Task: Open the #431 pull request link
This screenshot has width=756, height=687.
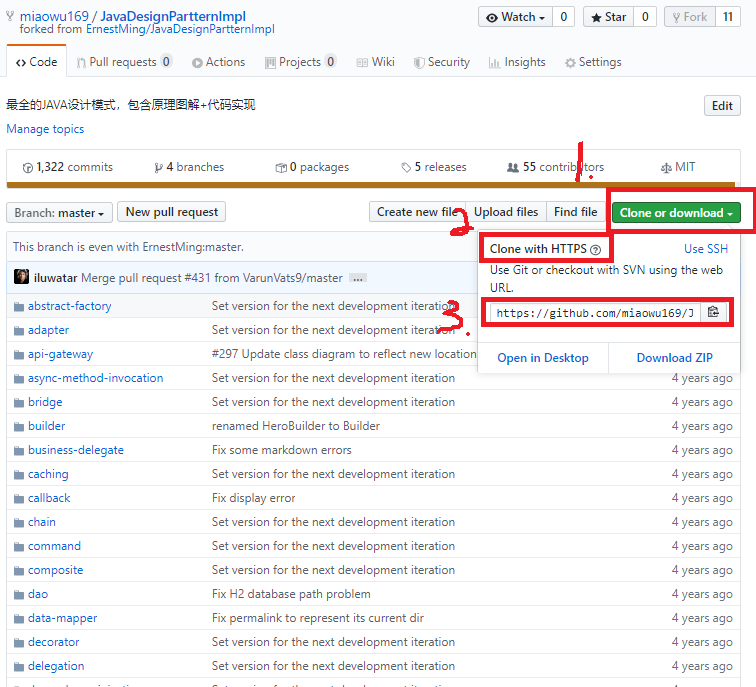Action: (198, 278)
